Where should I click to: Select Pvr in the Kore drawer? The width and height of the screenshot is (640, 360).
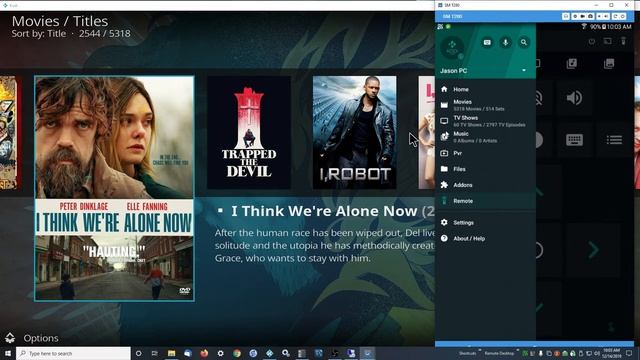coord(485,153)
